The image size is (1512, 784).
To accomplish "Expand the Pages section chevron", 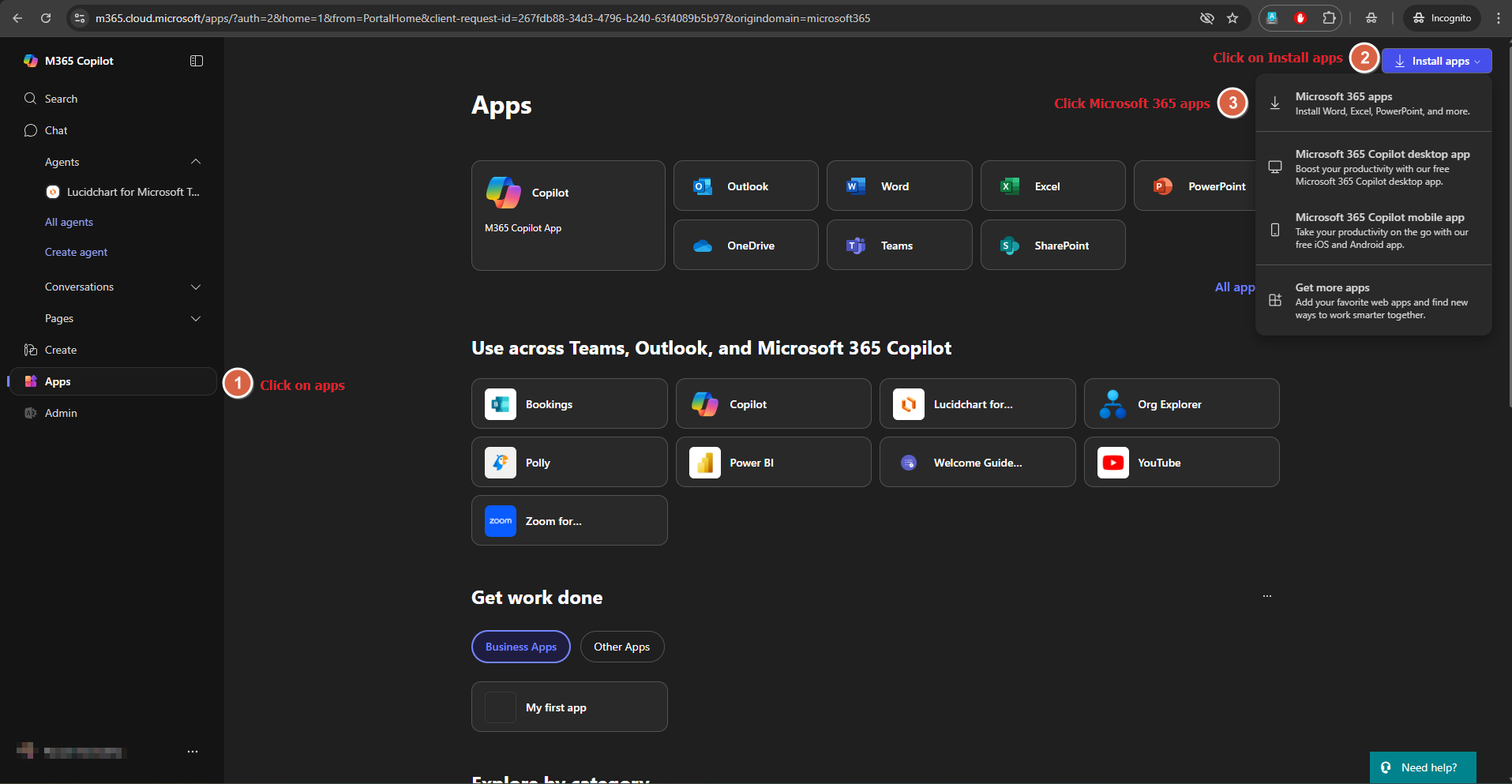I will (x=196, y=318).
